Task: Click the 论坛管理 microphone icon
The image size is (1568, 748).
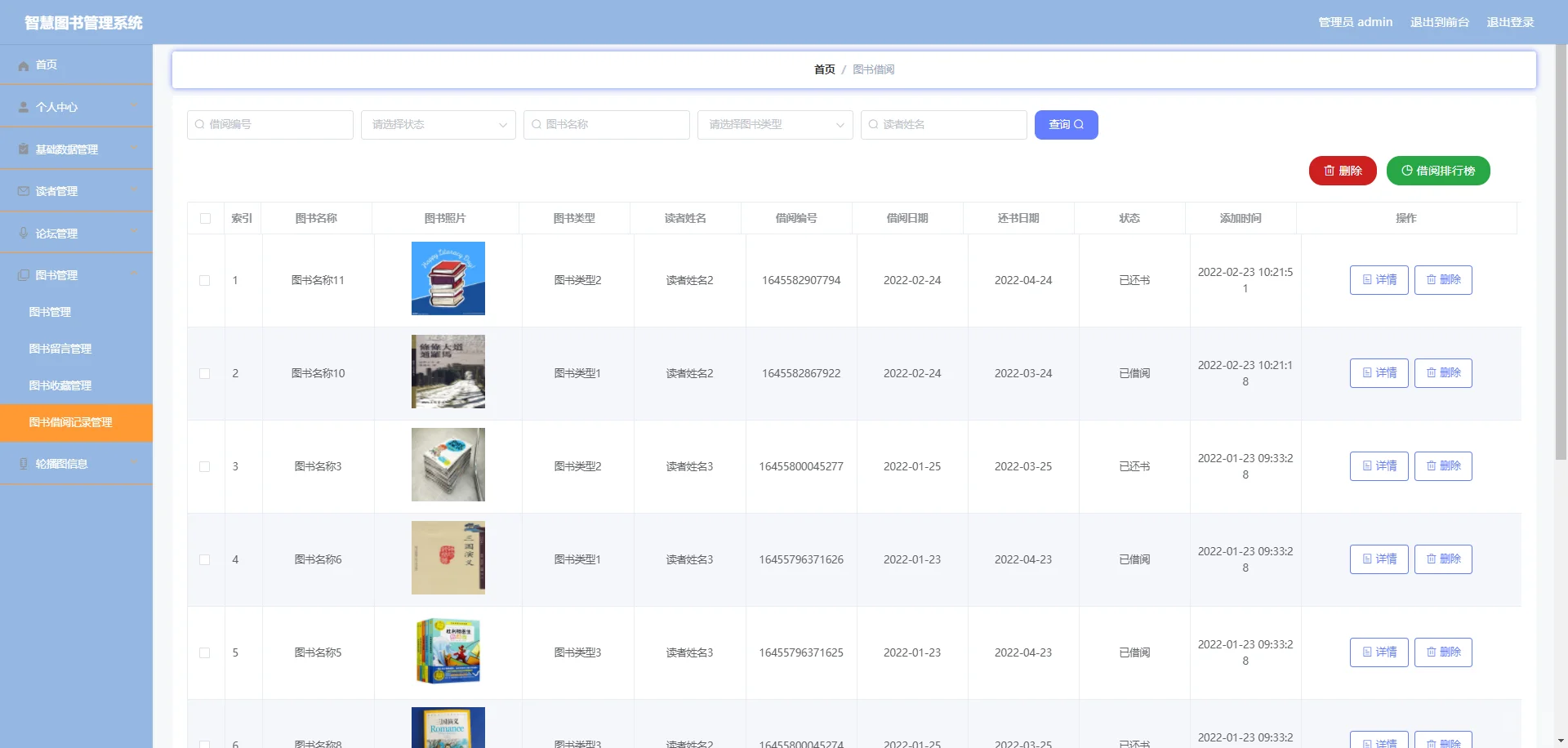Action: 23,233
